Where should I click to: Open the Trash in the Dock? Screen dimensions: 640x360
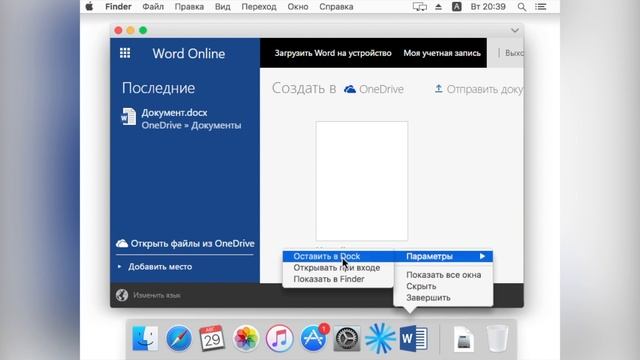coord(498,338)
